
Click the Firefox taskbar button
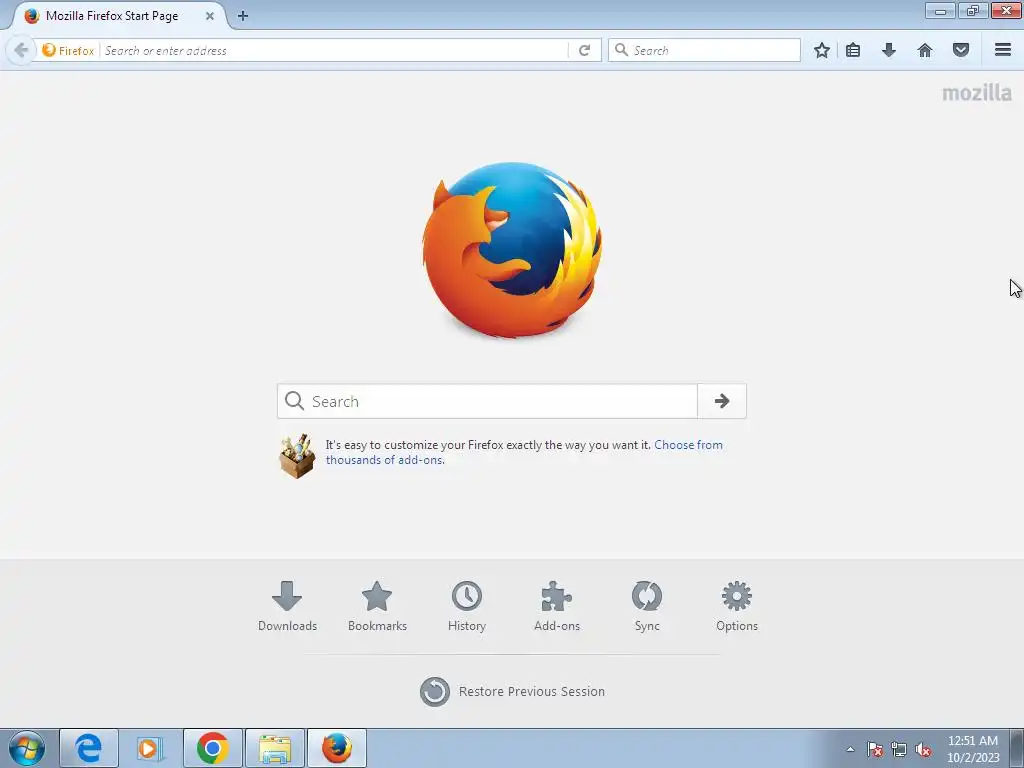point(337,748)
